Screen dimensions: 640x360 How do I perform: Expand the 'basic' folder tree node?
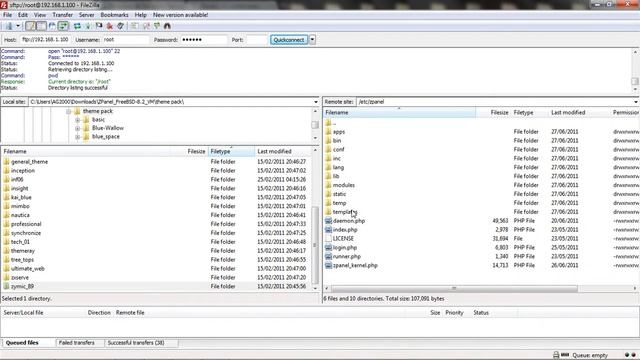coord(78,120)
